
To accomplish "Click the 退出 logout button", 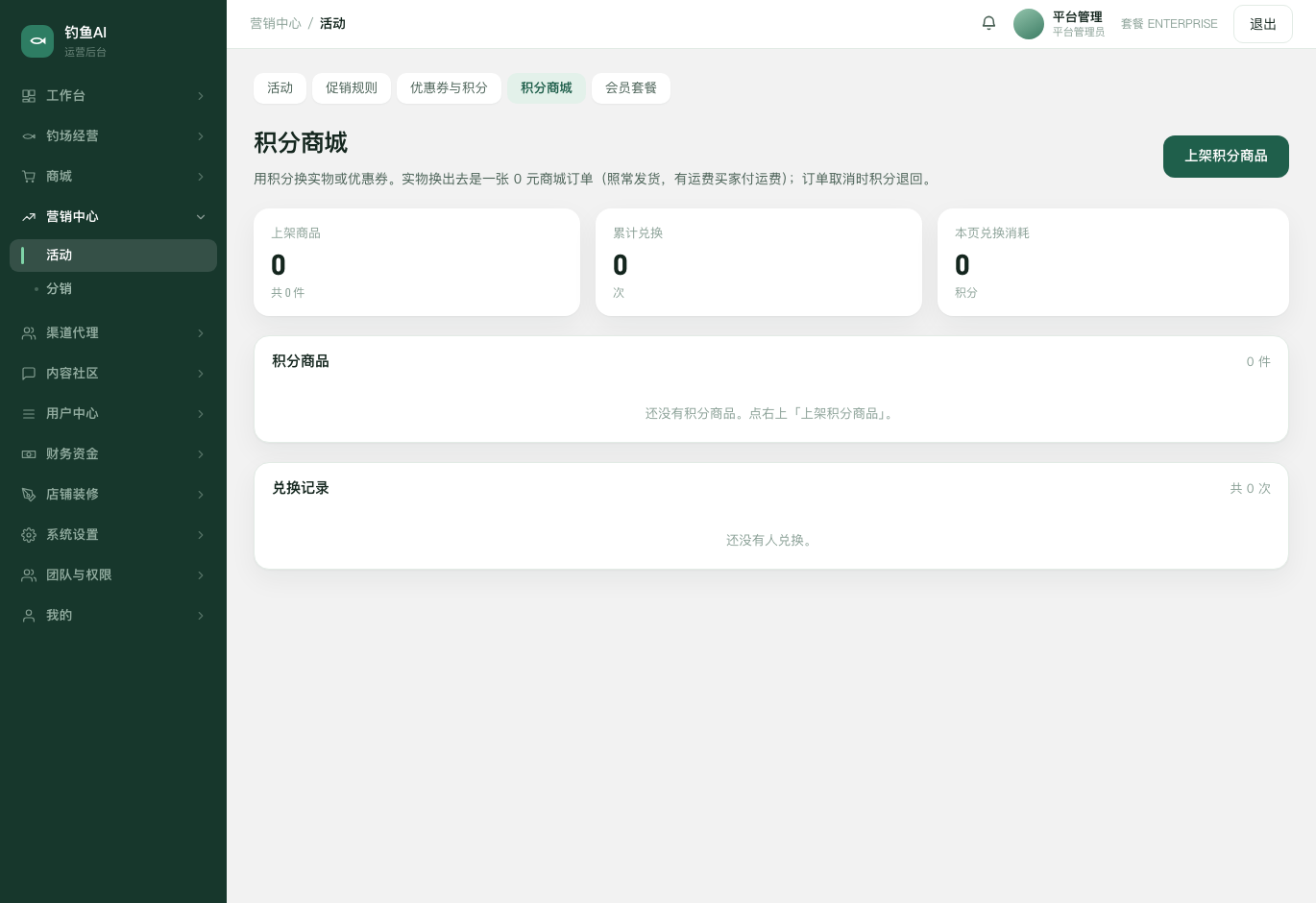I will coord(1263,24).
